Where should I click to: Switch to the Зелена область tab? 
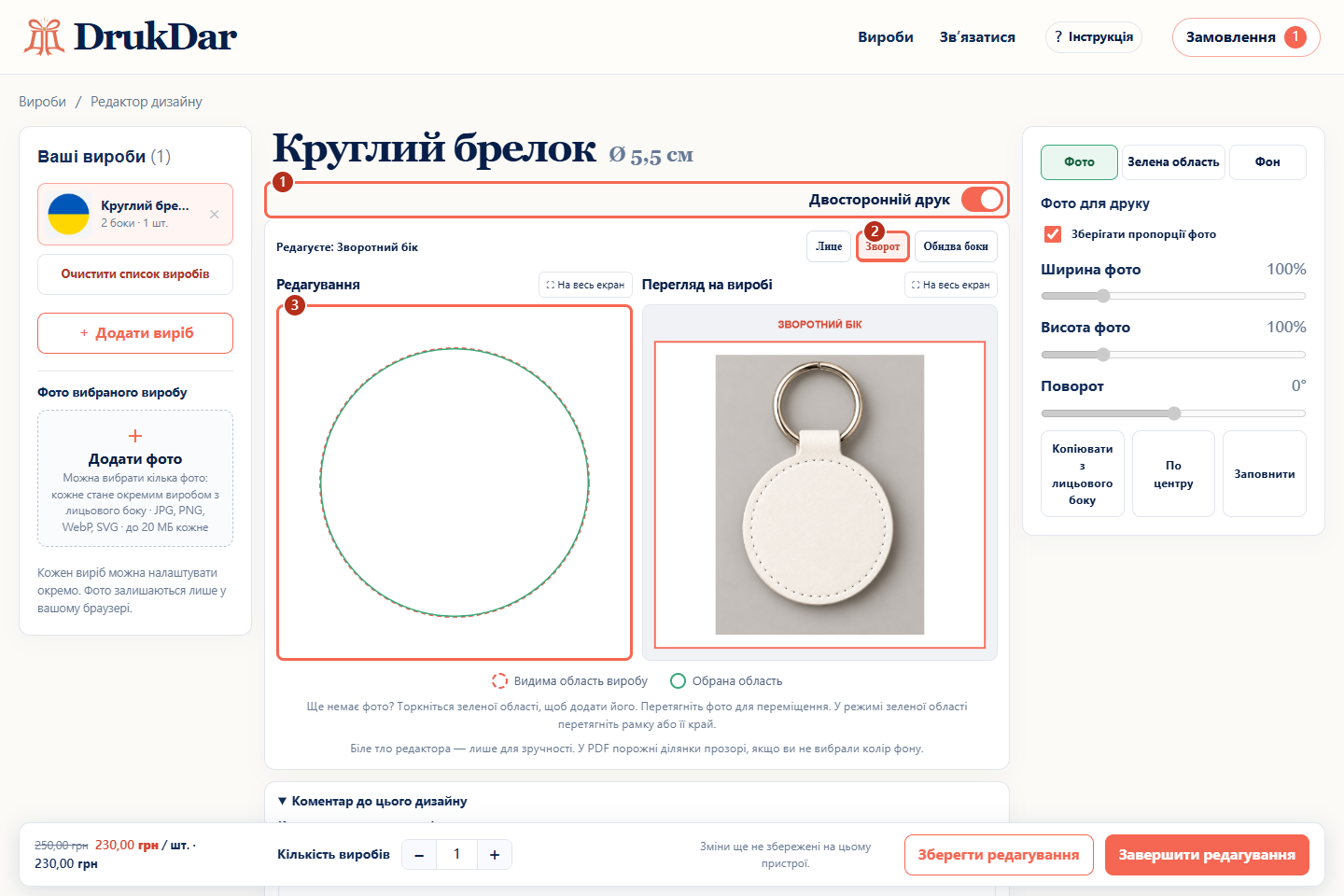pyautogui.click(x=1173, y=162)
